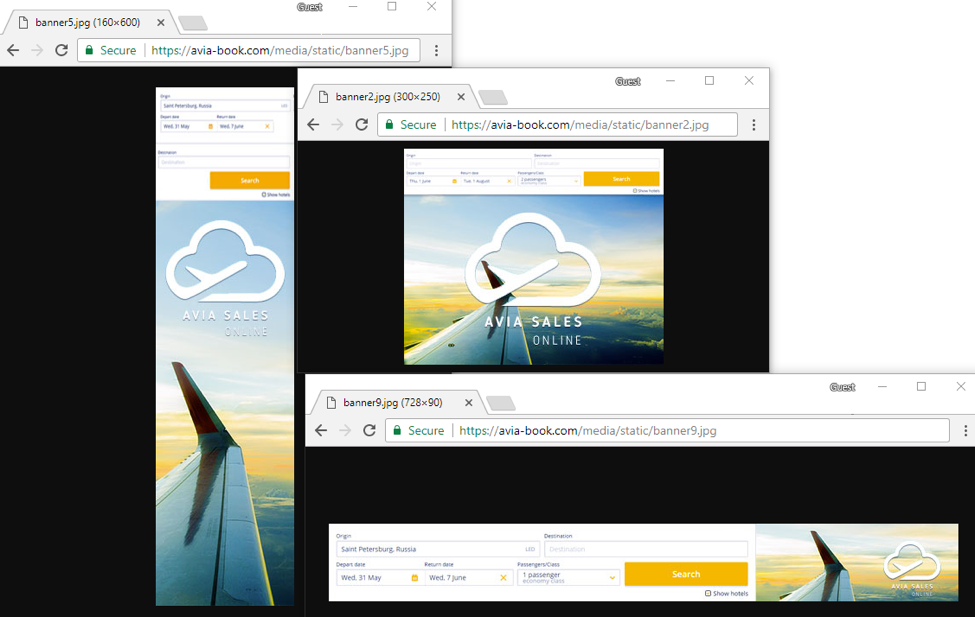Click Search button in the 728×90 banner

point(686,574)
